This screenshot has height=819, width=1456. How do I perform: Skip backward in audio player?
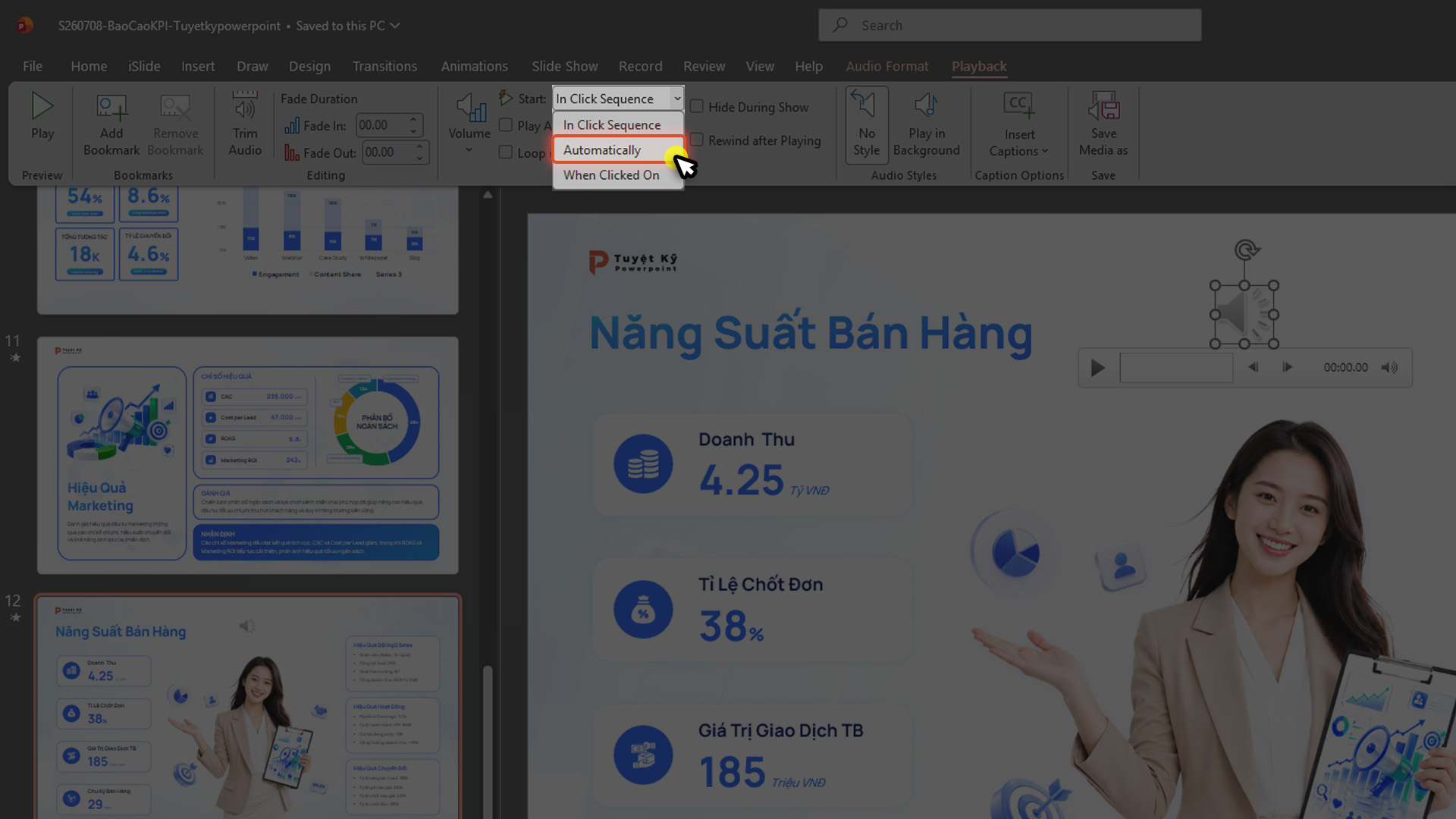pos(1253,367)
